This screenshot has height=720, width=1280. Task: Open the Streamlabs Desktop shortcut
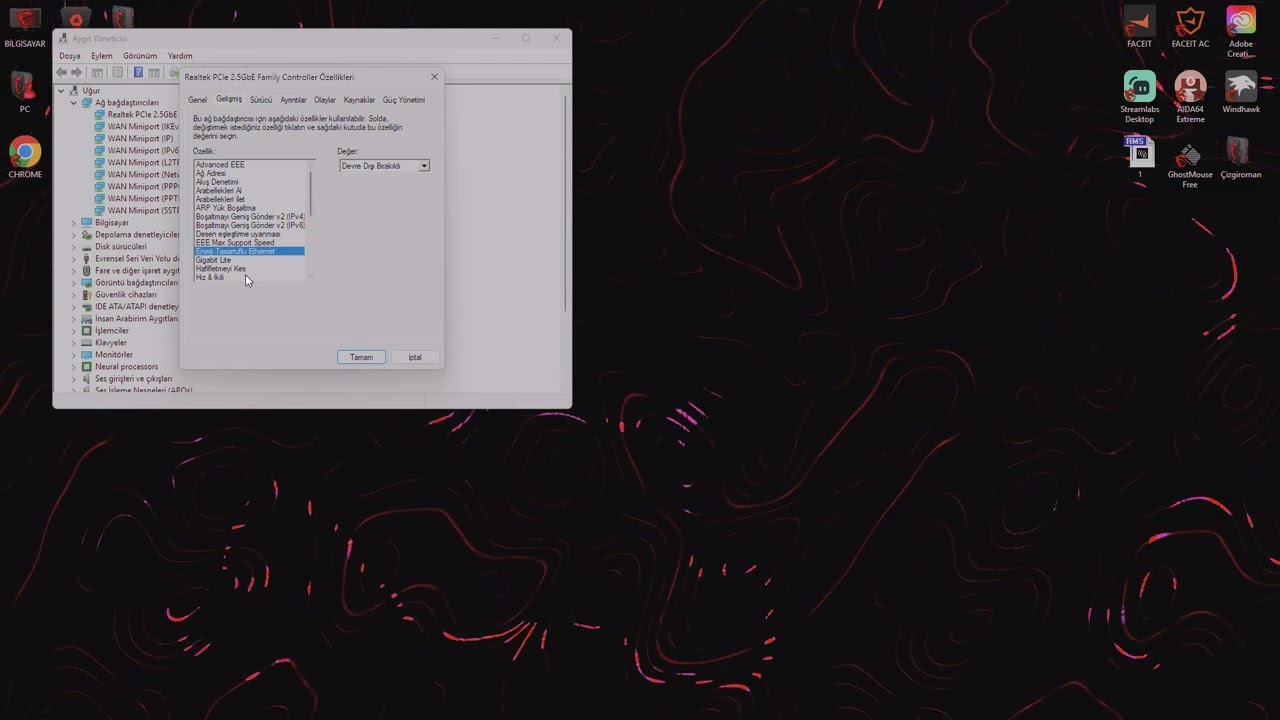click(x=1139, y=97)
